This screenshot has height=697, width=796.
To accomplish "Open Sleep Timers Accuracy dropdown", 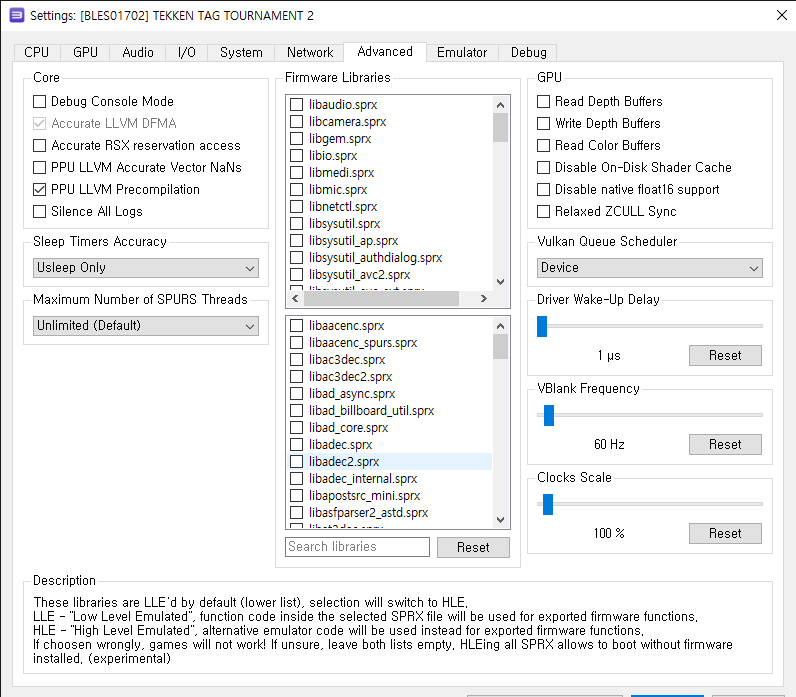I will pyautogui.click(x=146, y=268).
